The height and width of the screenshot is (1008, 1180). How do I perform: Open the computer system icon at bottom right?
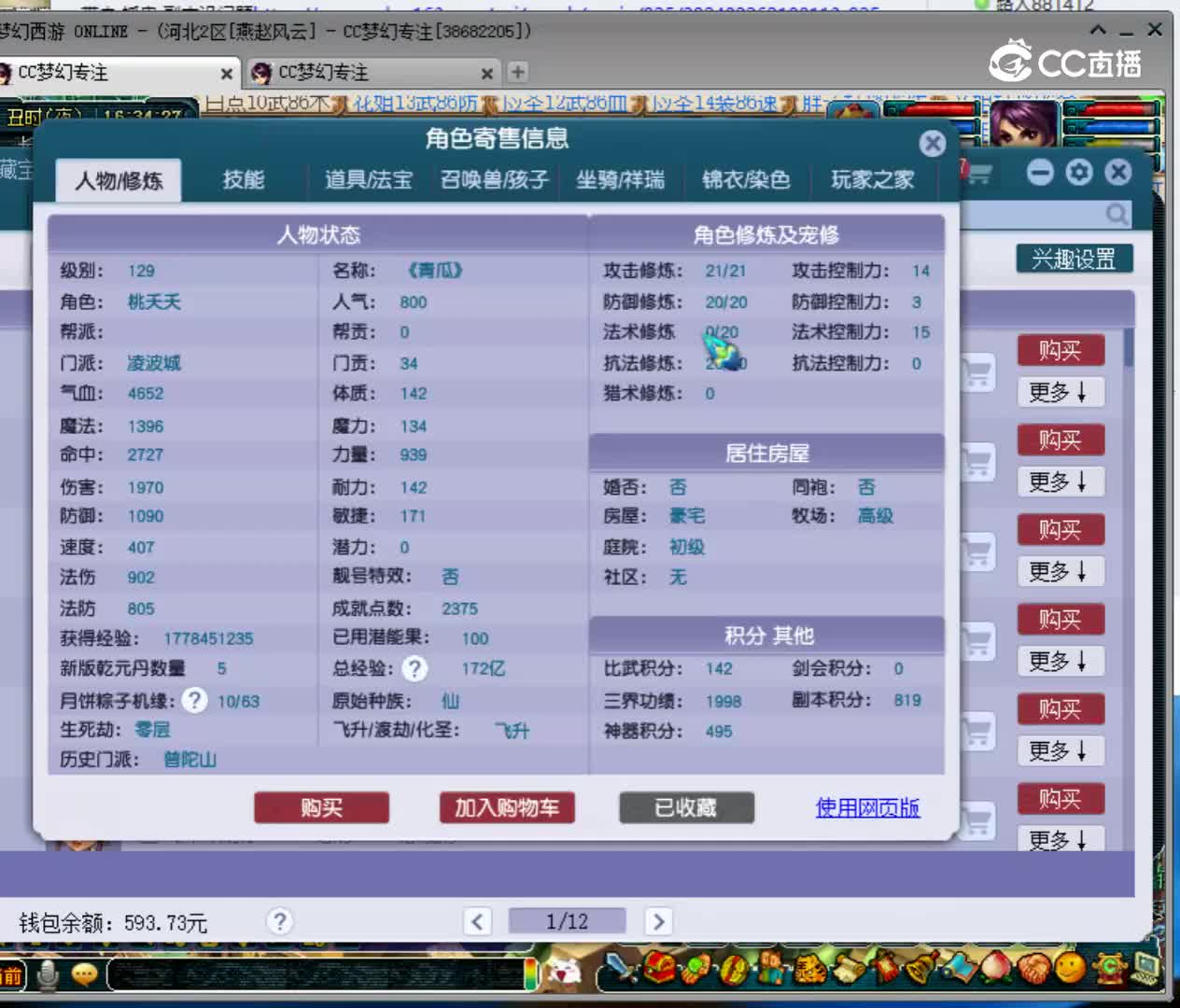pos(1147,970)
